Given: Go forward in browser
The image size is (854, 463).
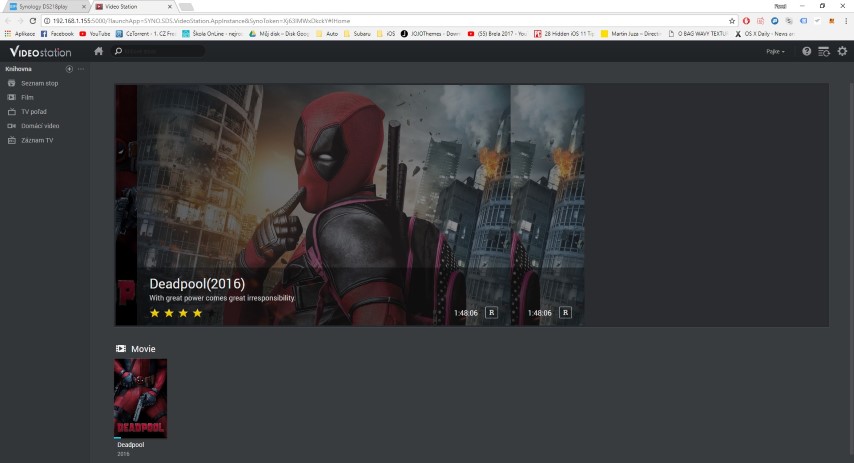Looking at the screenshot, I should tap(20, 21).
